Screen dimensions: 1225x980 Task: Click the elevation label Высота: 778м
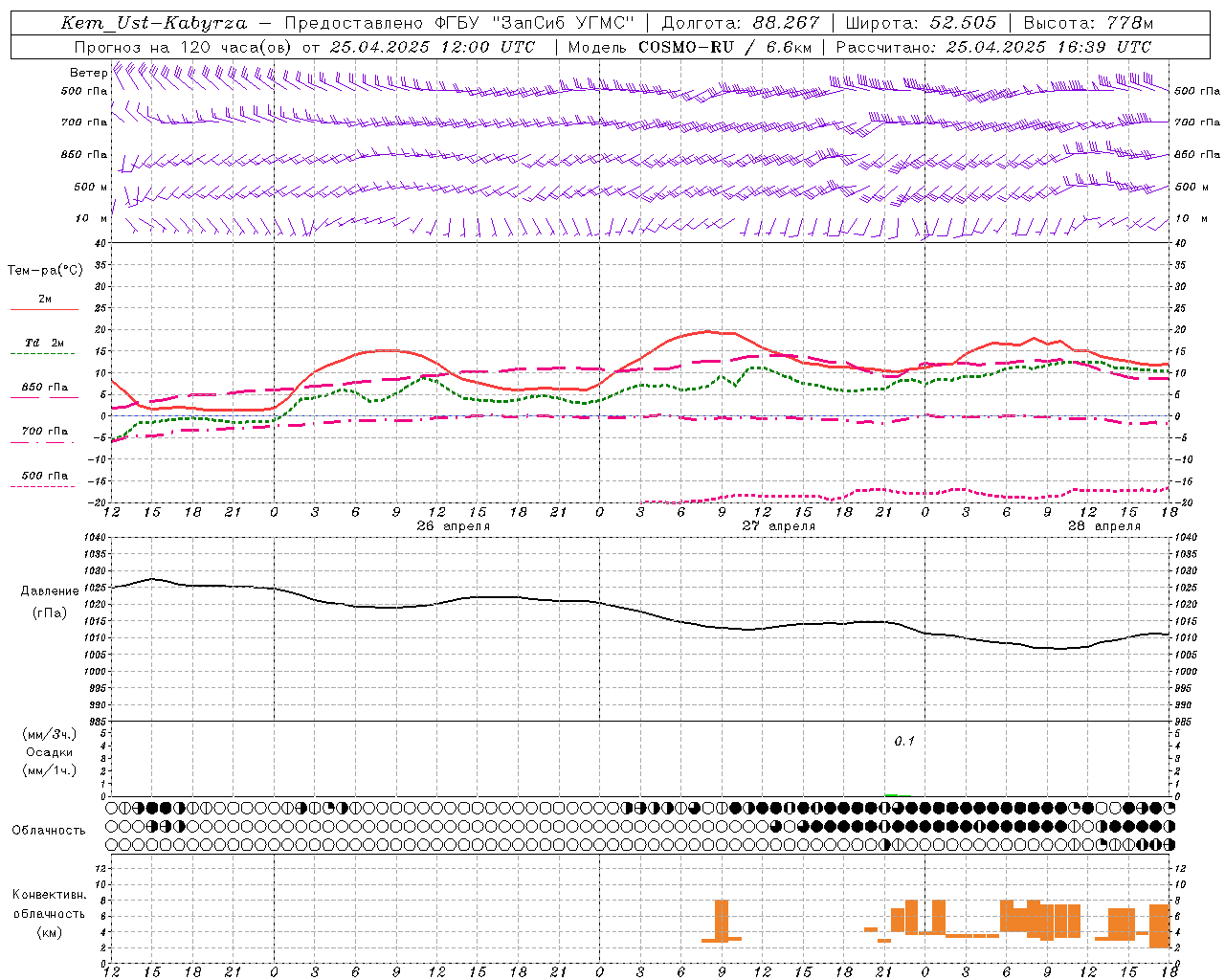click(x=1088, y=23)
